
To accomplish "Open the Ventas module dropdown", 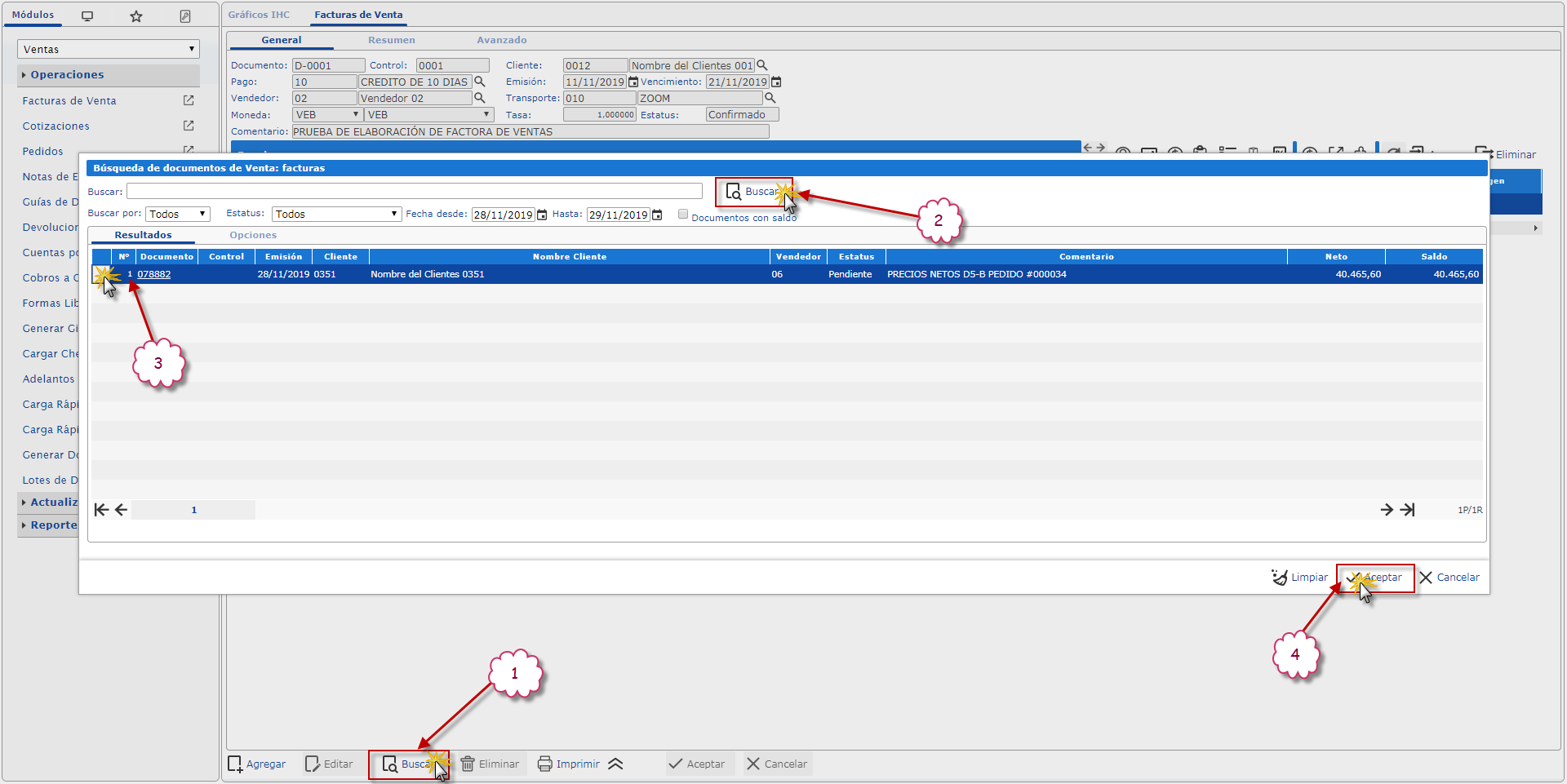I will pos(109,49).
